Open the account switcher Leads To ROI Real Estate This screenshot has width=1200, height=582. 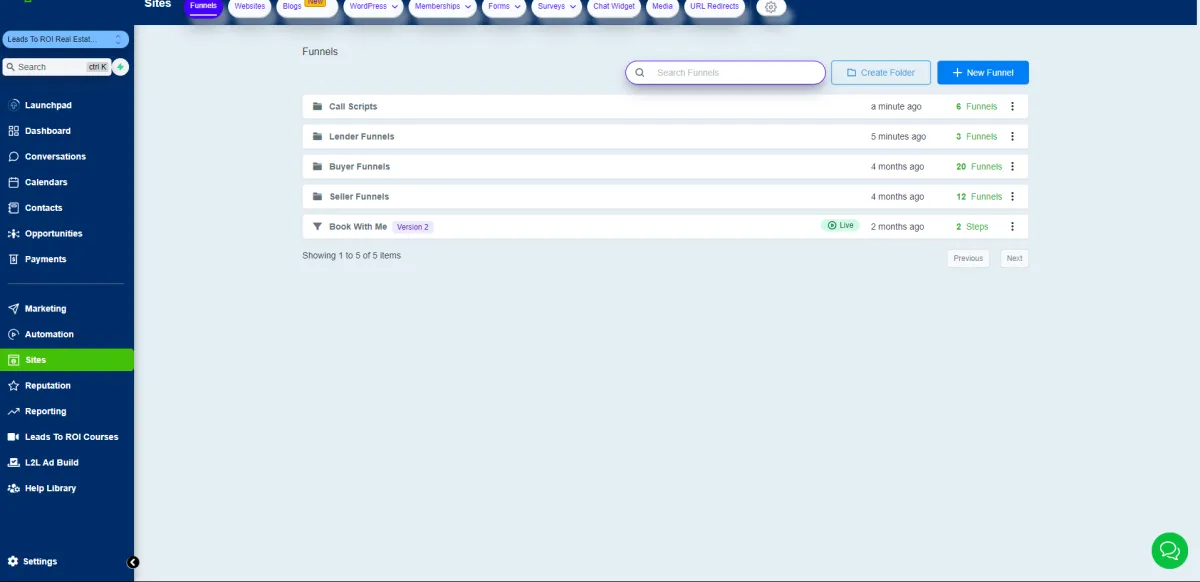65,39
